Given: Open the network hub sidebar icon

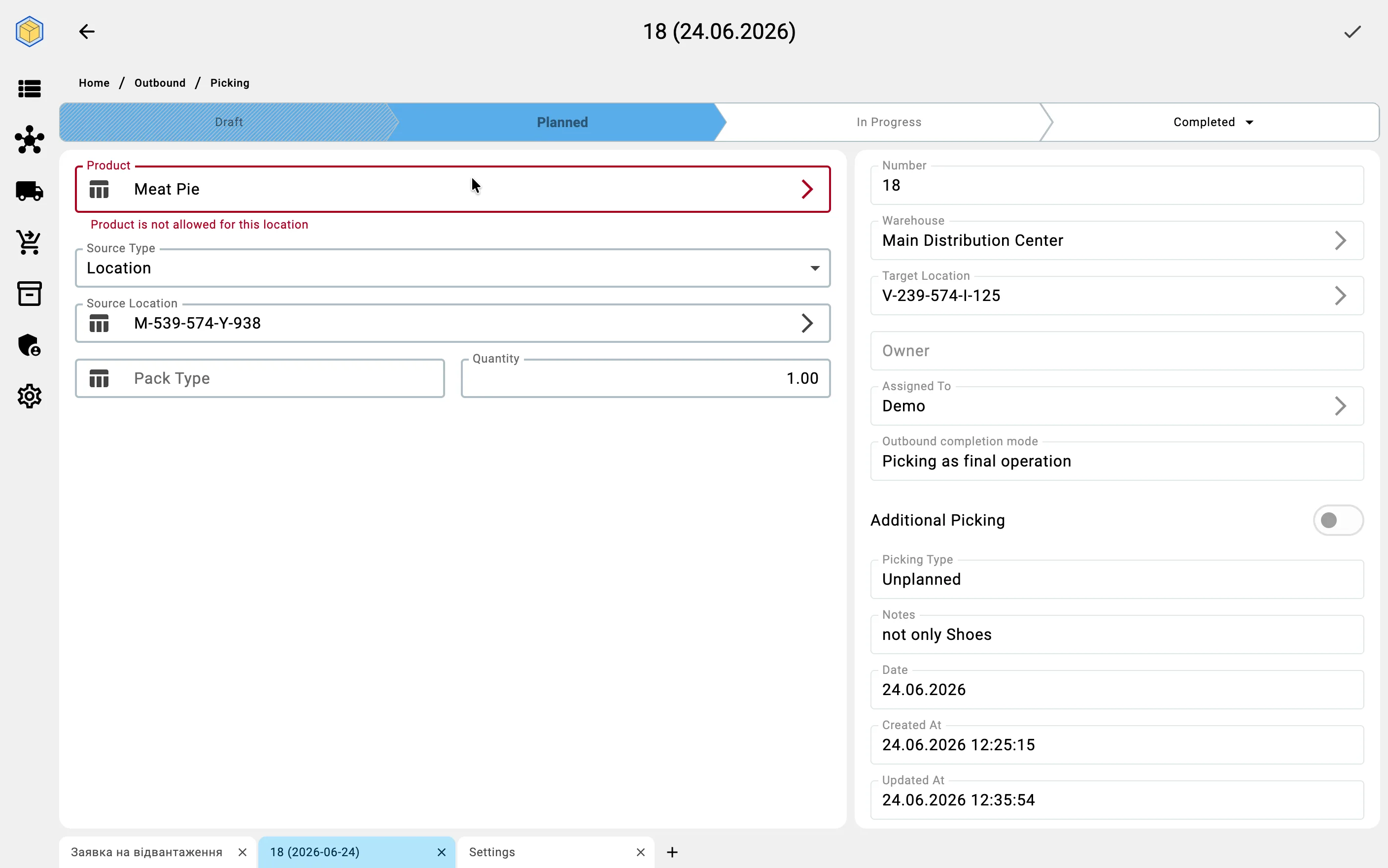Looking at the screenshot, I should point(29,139).
